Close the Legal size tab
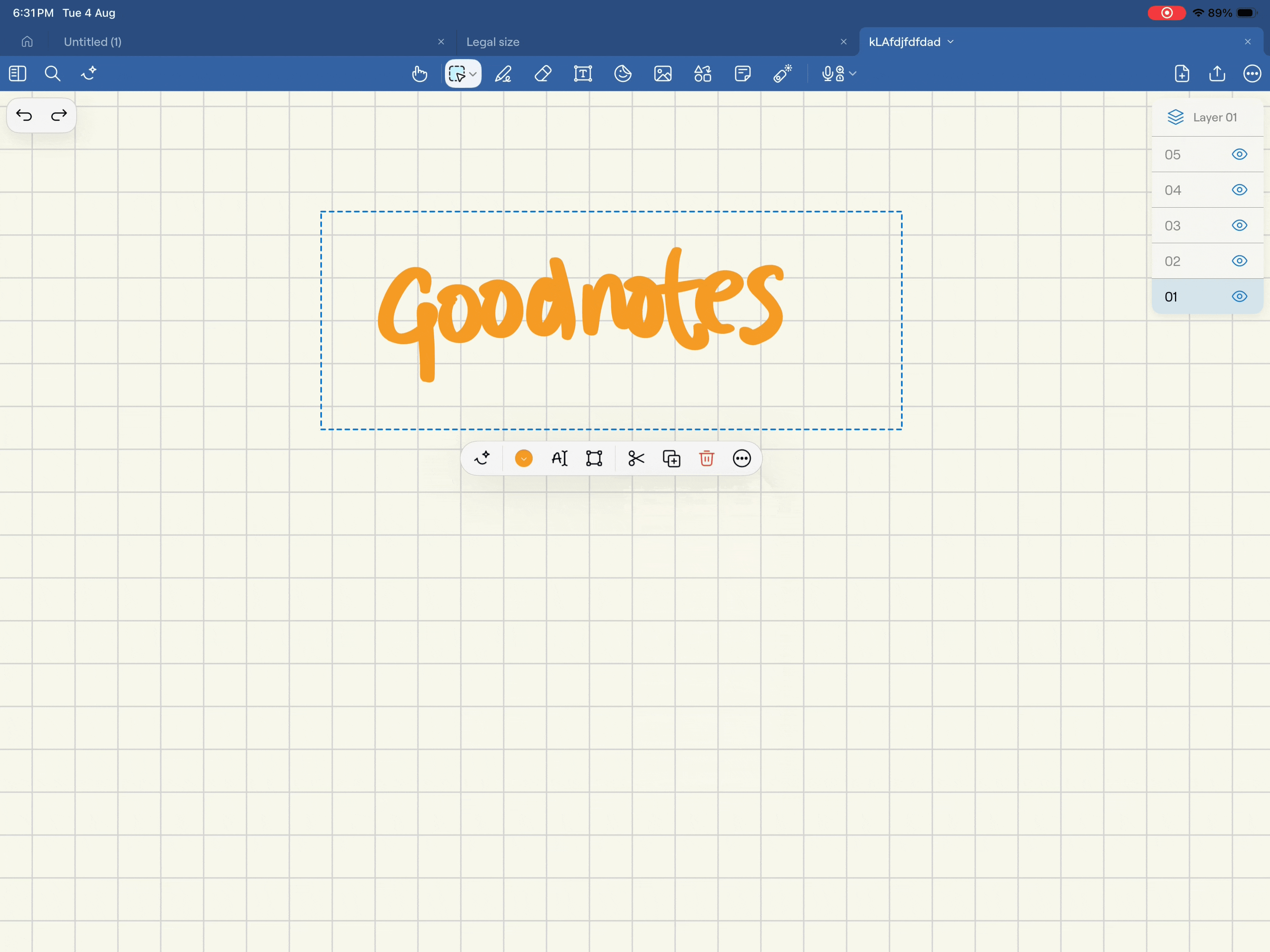1270x952 pixels. tap(843, 42)
